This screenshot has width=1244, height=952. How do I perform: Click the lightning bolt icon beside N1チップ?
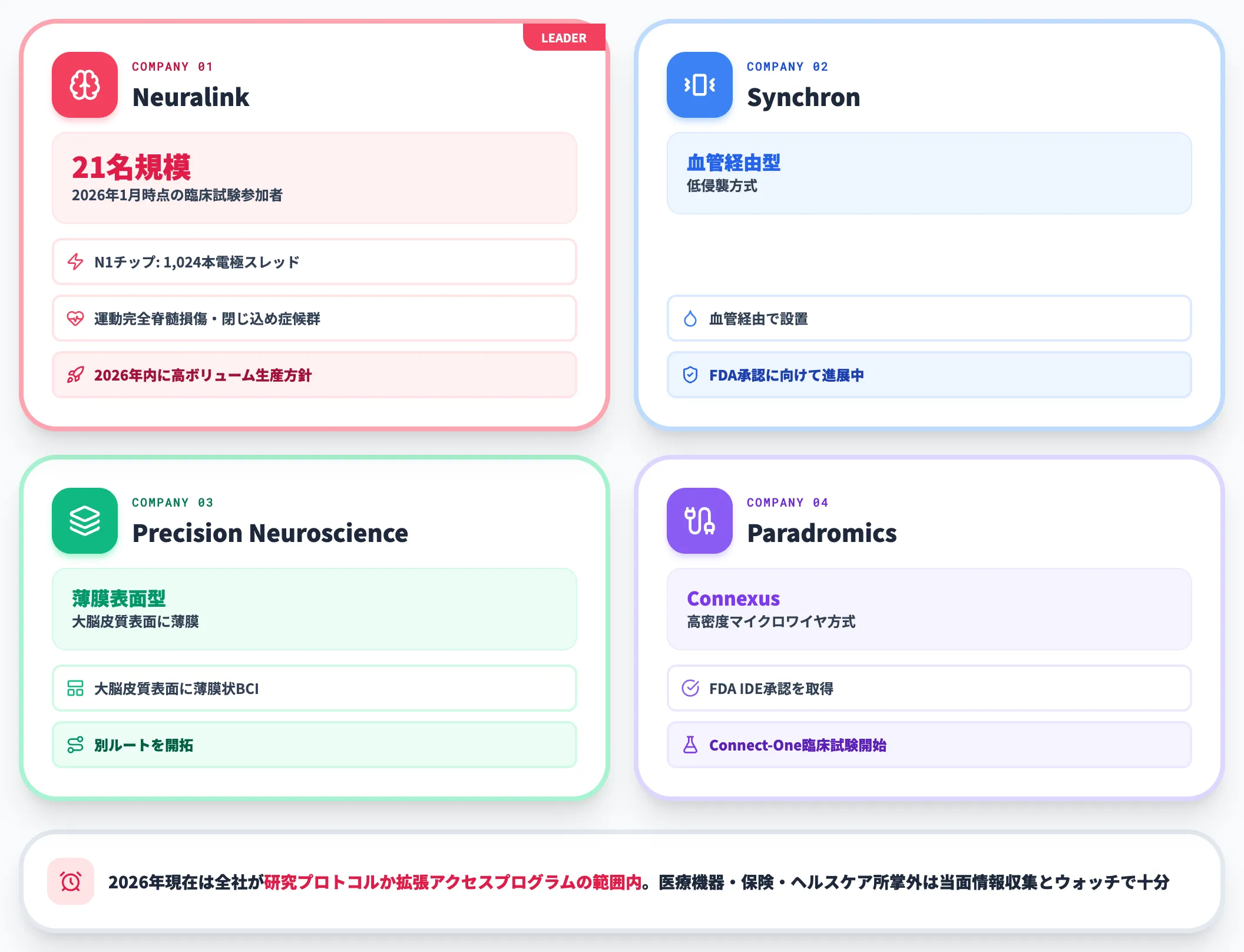pos(75,262)
